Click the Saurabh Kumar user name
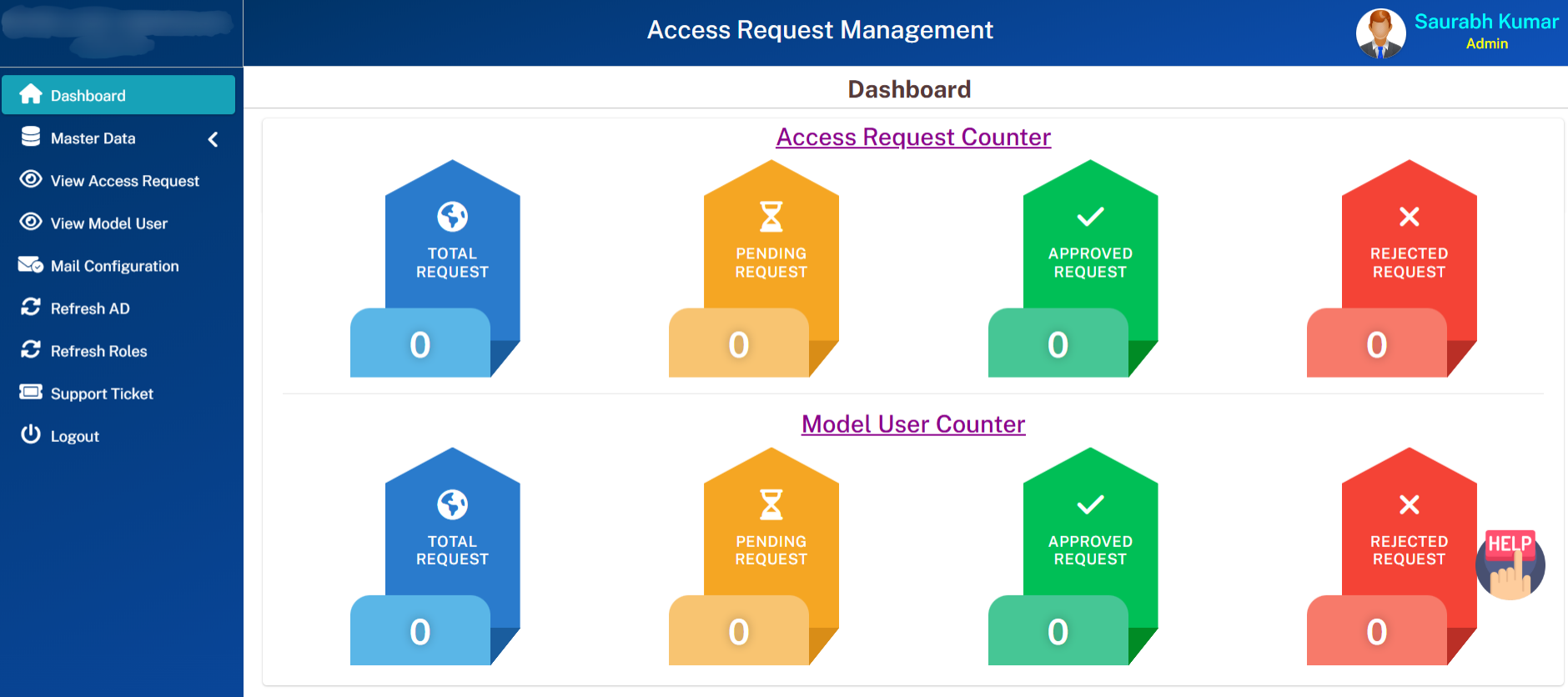This screenshot has width=1568, height=697. tap(1486, 22)
